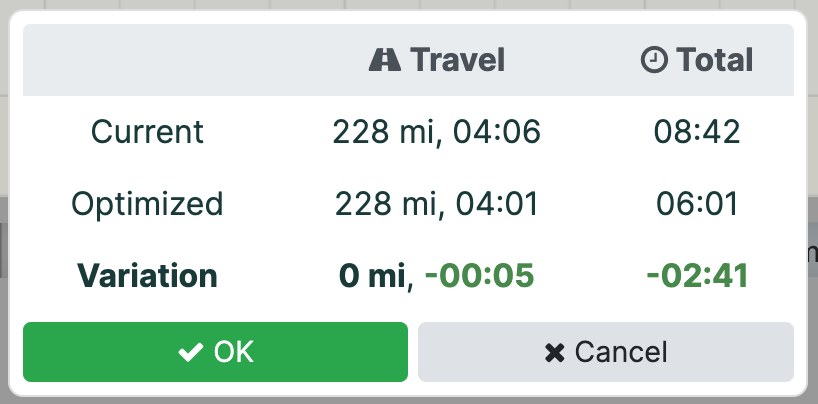The width and height of the screenshot is (818, 404).
Task: Select the Travel column header text
Action: [x=458, y=60]
